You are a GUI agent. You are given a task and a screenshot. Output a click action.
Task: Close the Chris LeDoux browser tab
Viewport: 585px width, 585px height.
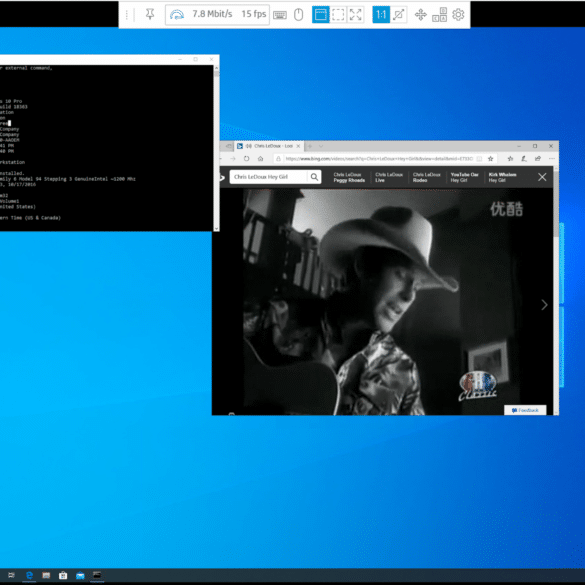[x=298, y=146]
